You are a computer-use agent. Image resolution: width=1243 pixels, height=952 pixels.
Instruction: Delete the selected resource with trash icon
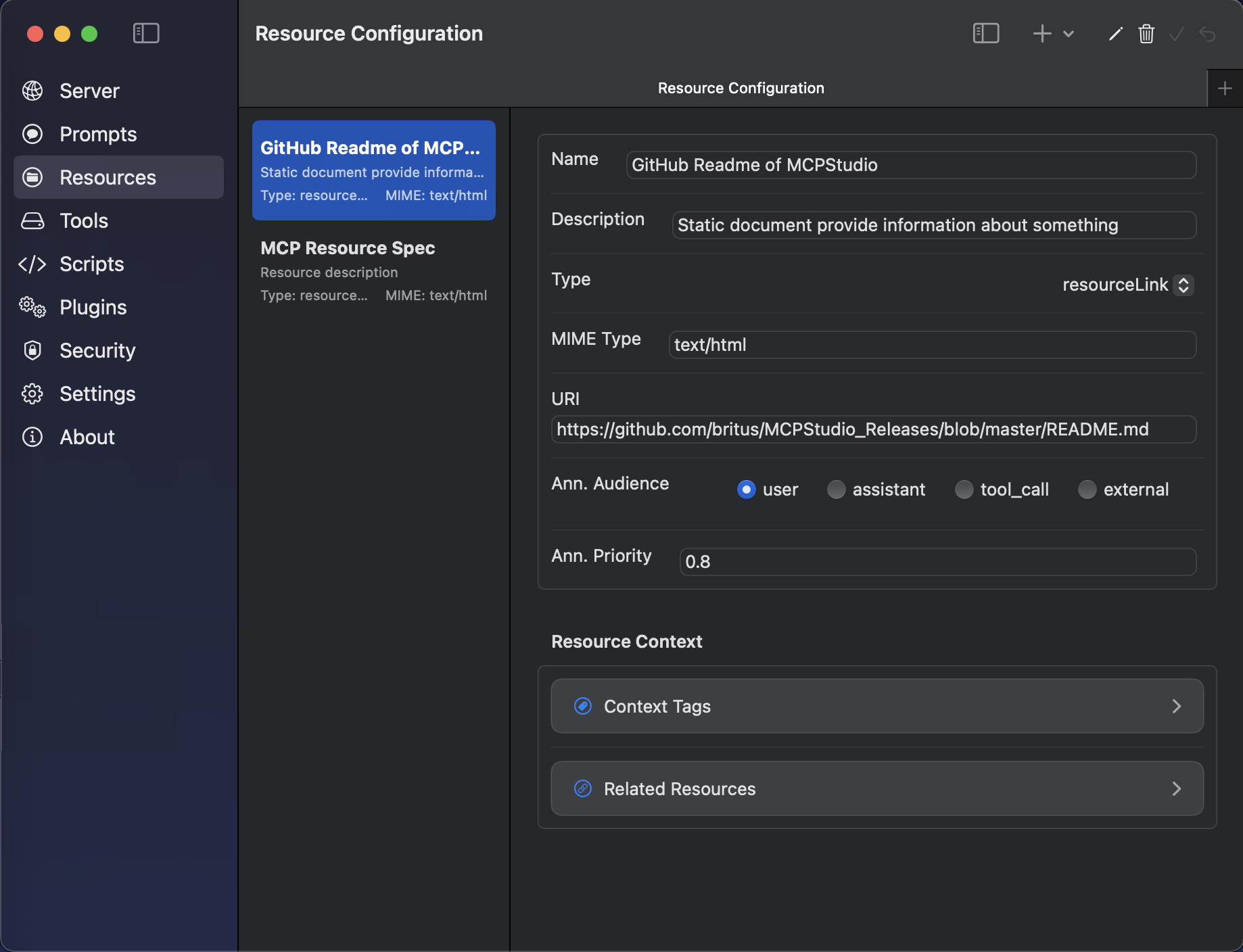1145,33
